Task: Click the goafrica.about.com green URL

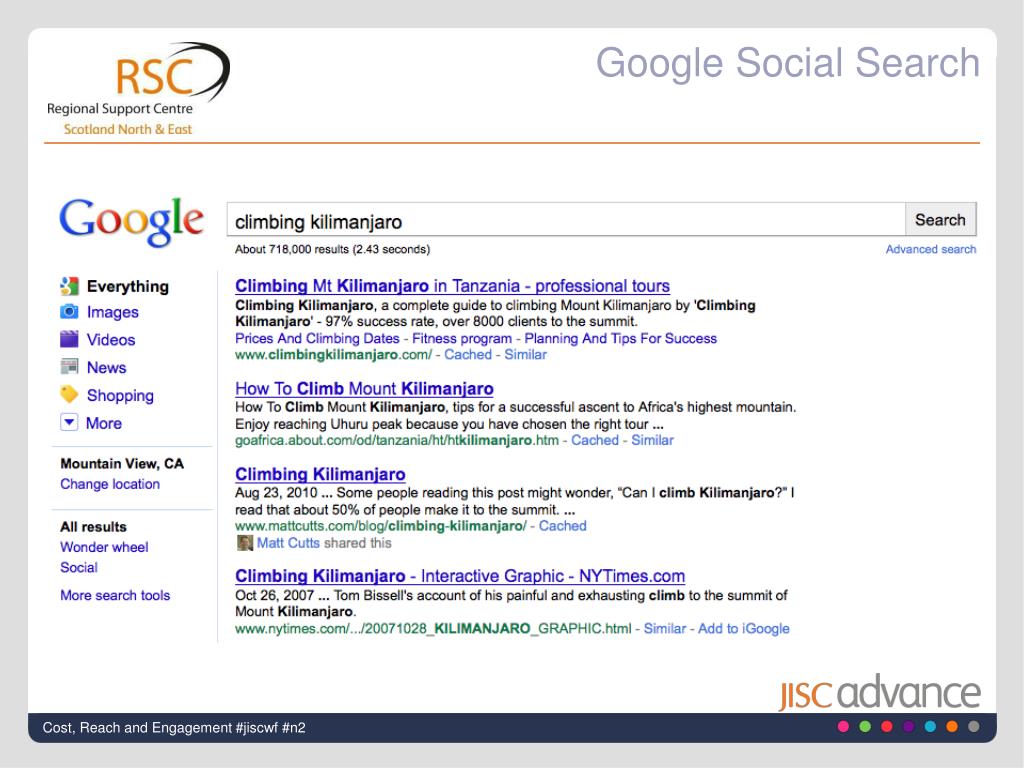Action: [x=396, y=440]
